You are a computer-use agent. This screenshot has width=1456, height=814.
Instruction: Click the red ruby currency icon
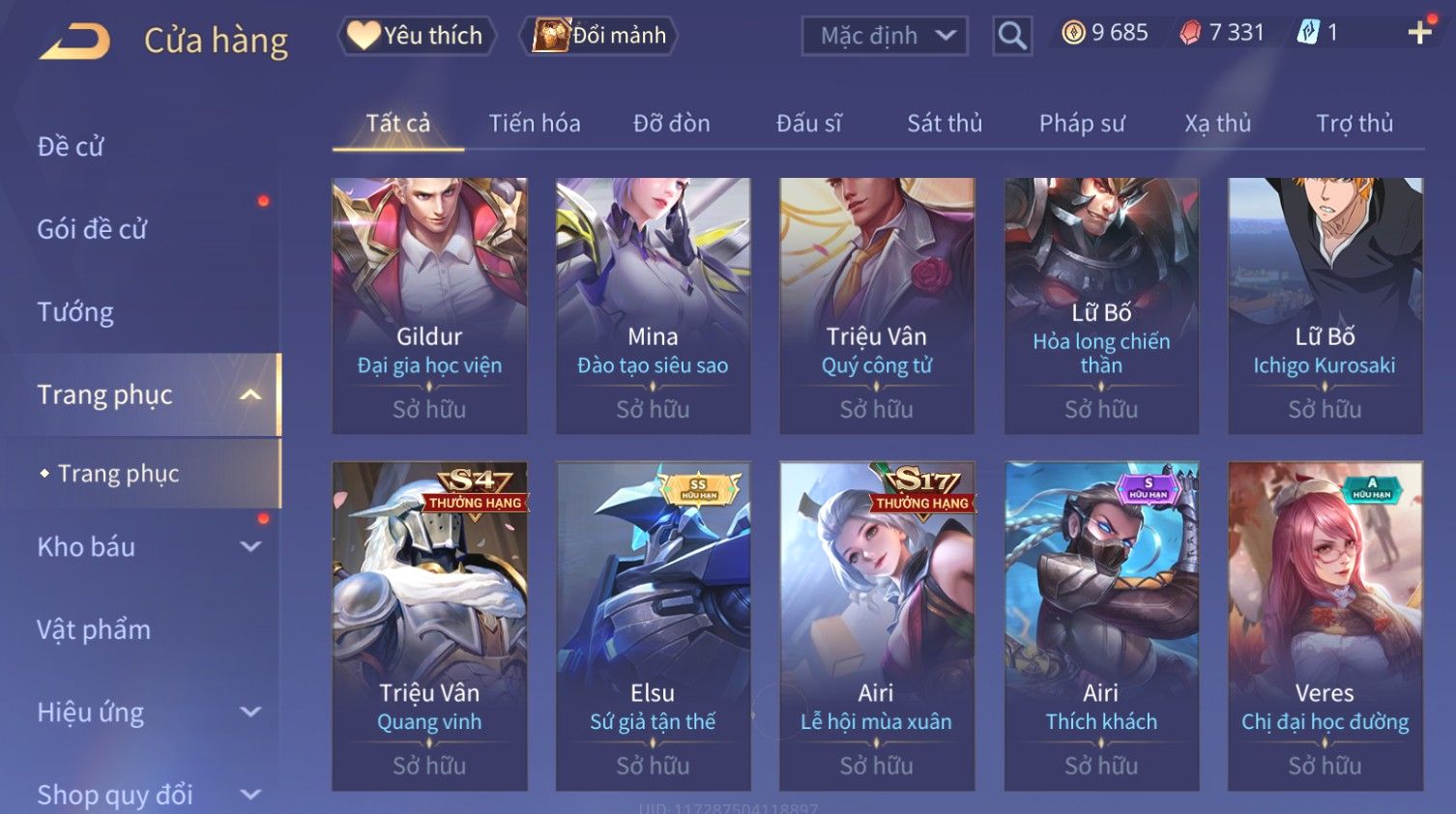pos(1190,33)
